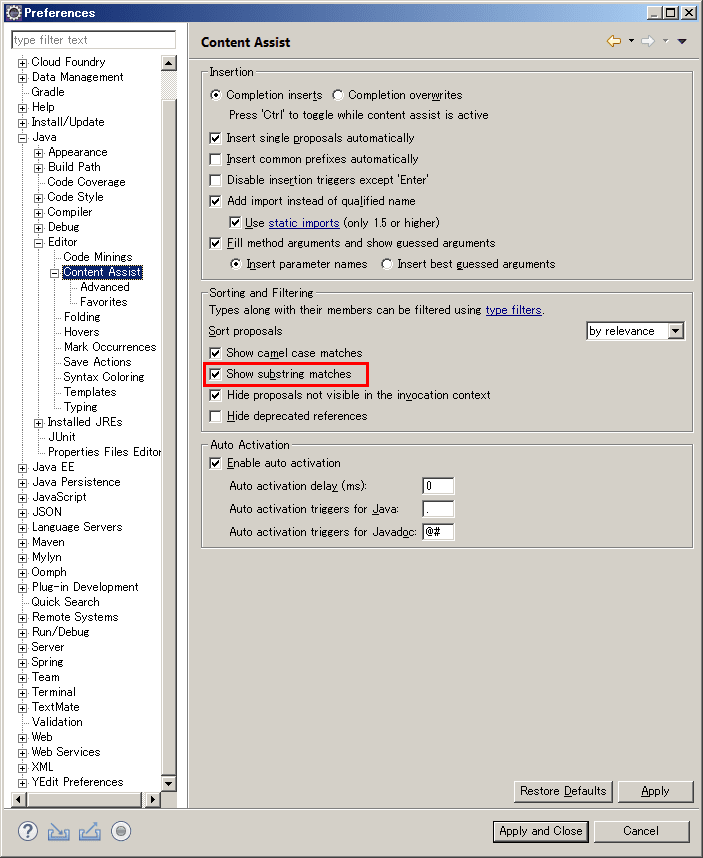
Task: Click the Cancel button
Action: [641, 831]
